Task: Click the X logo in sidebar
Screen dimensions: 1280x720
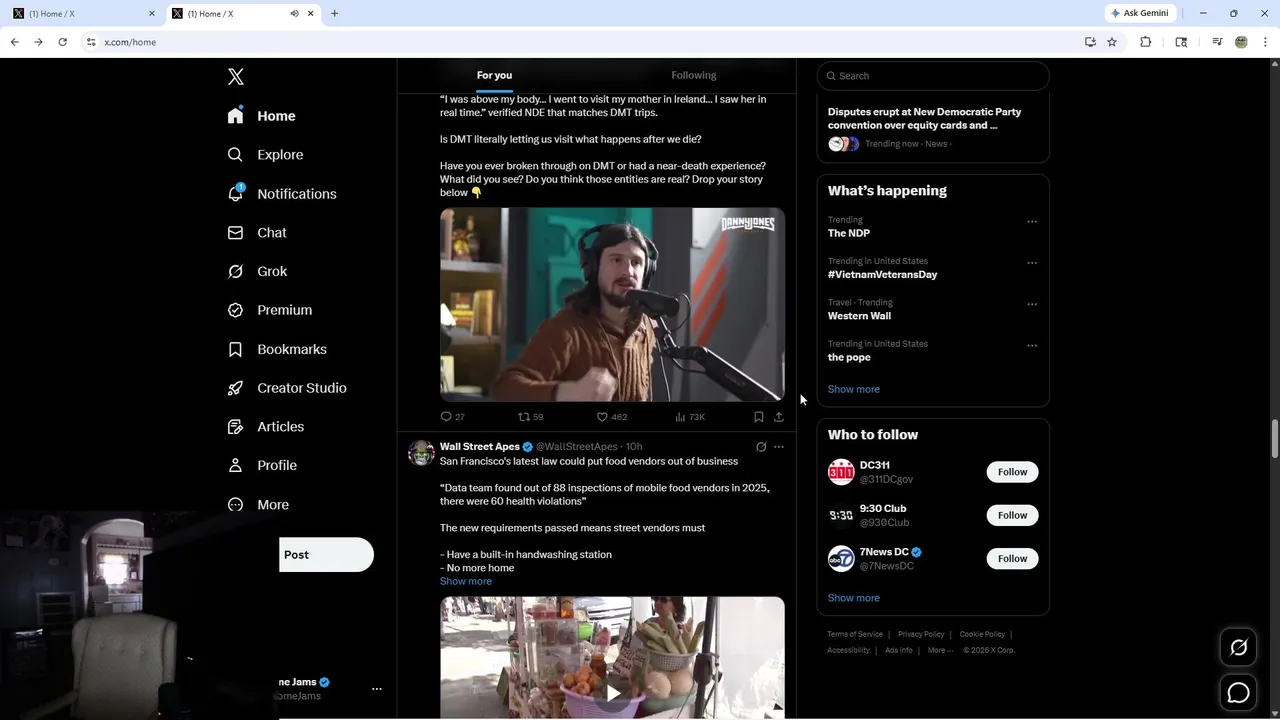Action: coord(236,76)
